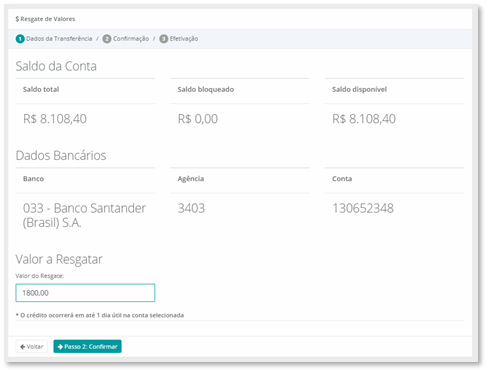The image size is (488, 372).
Task: Select Dados da Transferência step label
Action: 59,39
